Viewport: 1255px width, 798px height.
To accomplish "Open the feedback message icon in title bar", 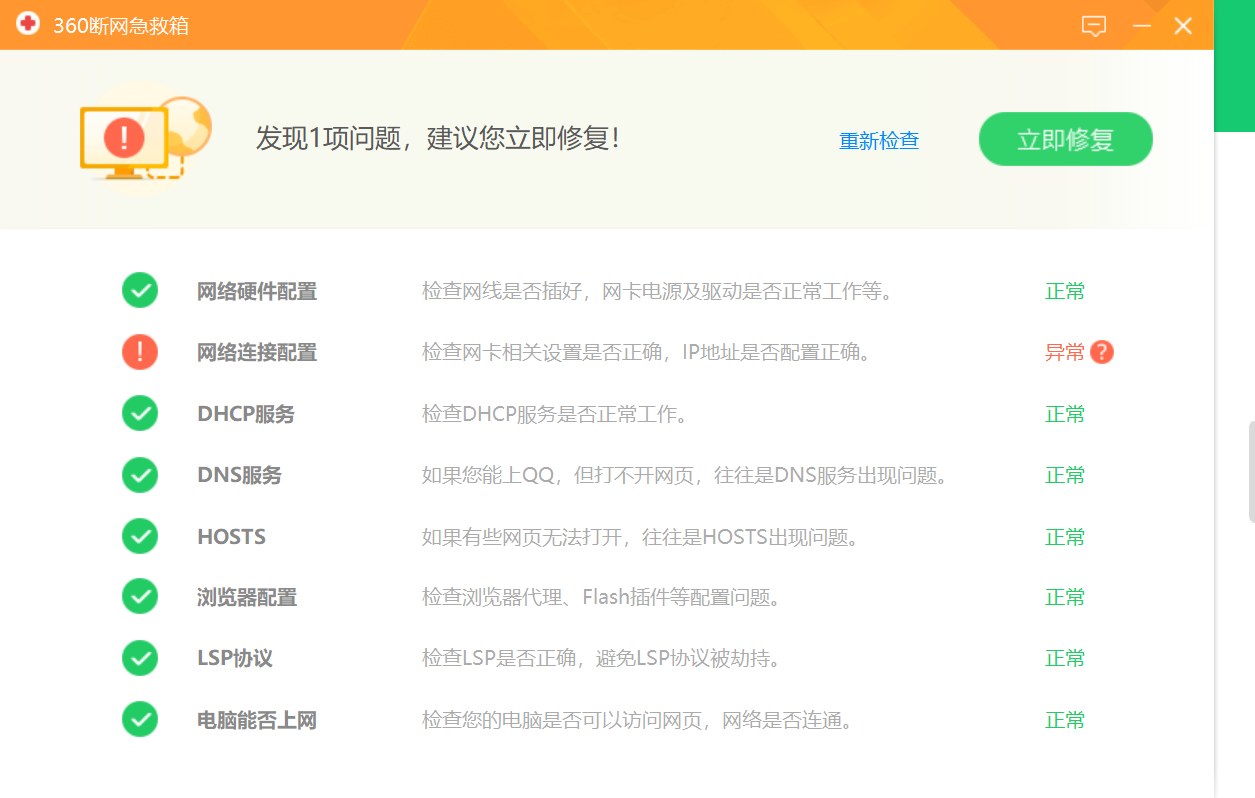I will click(x=1094, y=26).
